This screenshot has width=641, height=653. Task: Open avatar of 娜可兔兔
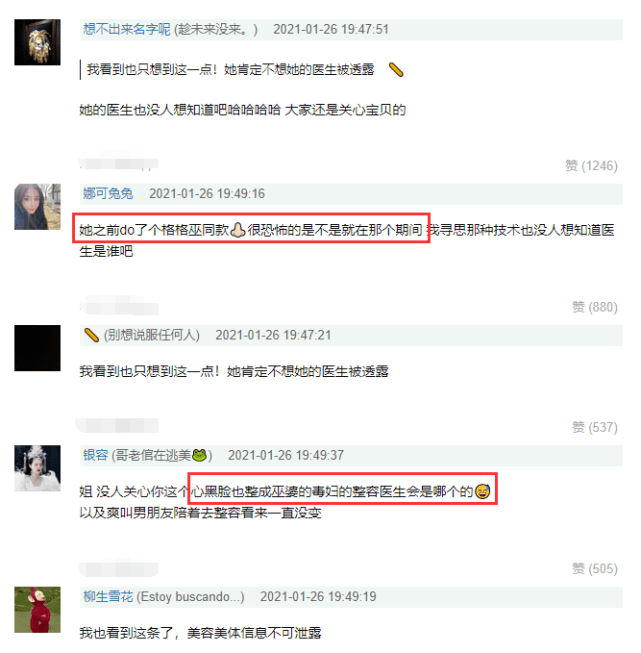(37, 207)
